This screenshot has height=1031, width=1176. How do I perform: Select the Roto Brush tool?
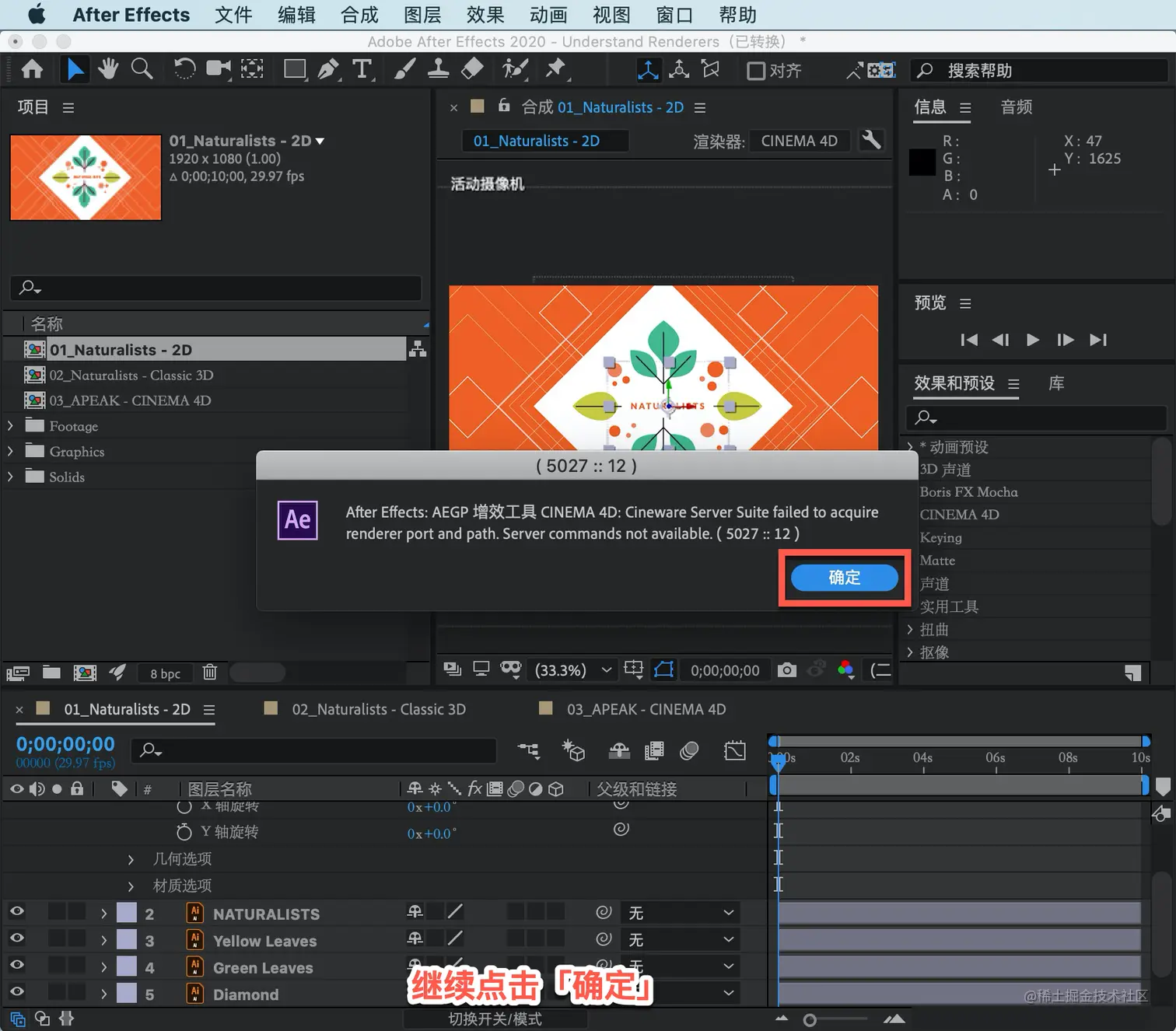tap(515, 70)
